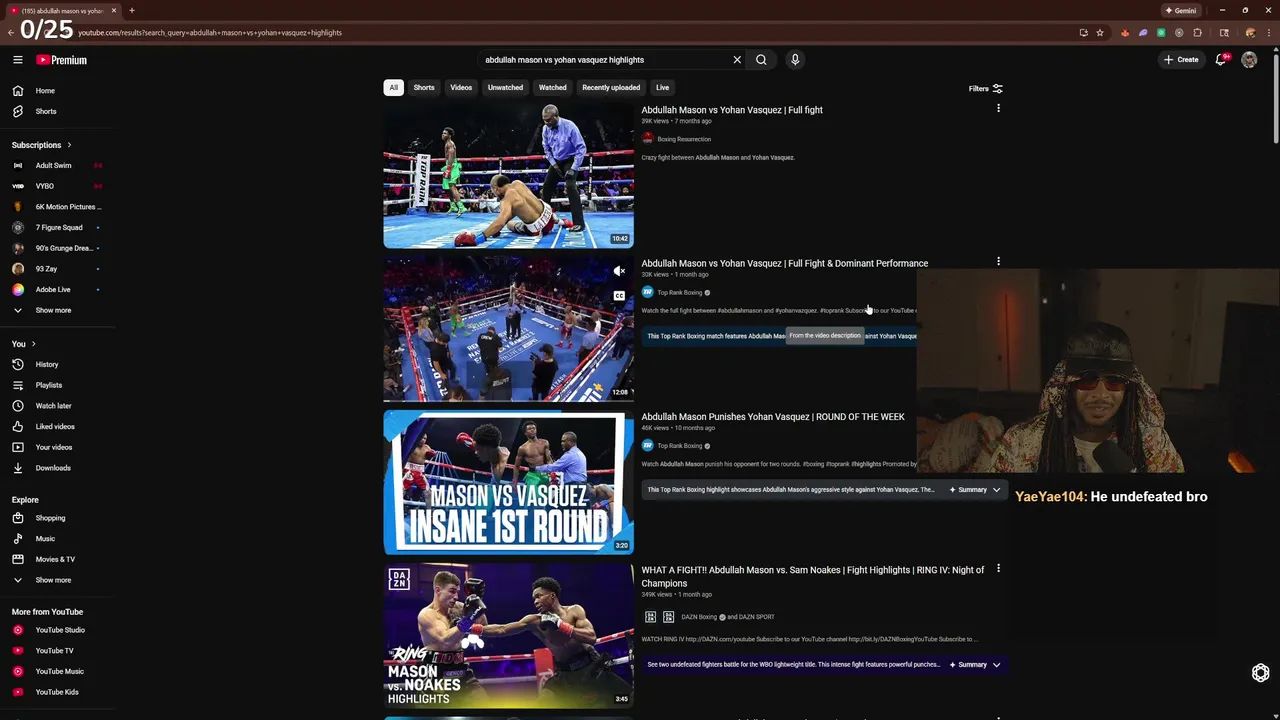Unmute the preview on second video
The width and height of the screenshot is (1280, 720).
tap(619, 271)
